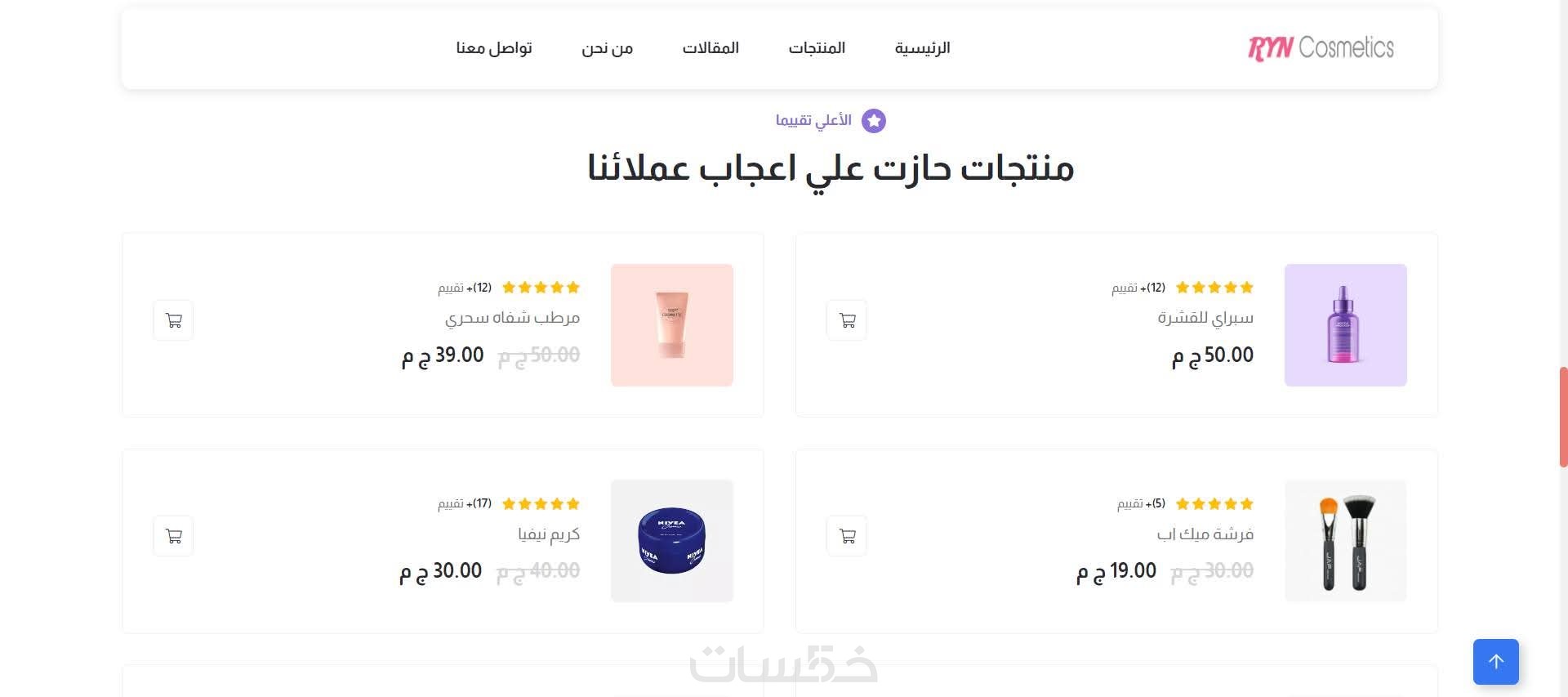The image size is (1568, 697).
Task: Open the المنتجات menu item
Action: [x=817, y=48]
